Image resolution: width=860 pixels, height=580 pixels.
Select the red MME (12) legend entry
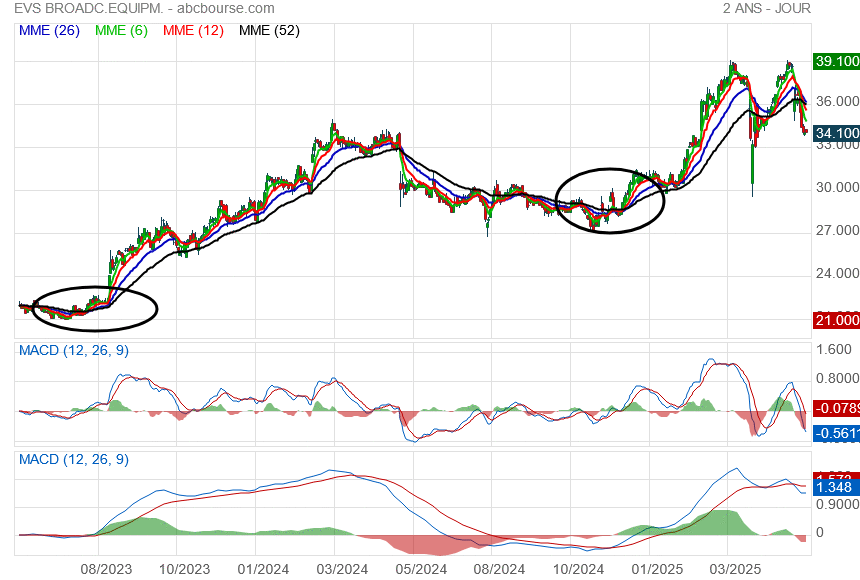click(193, 30)
